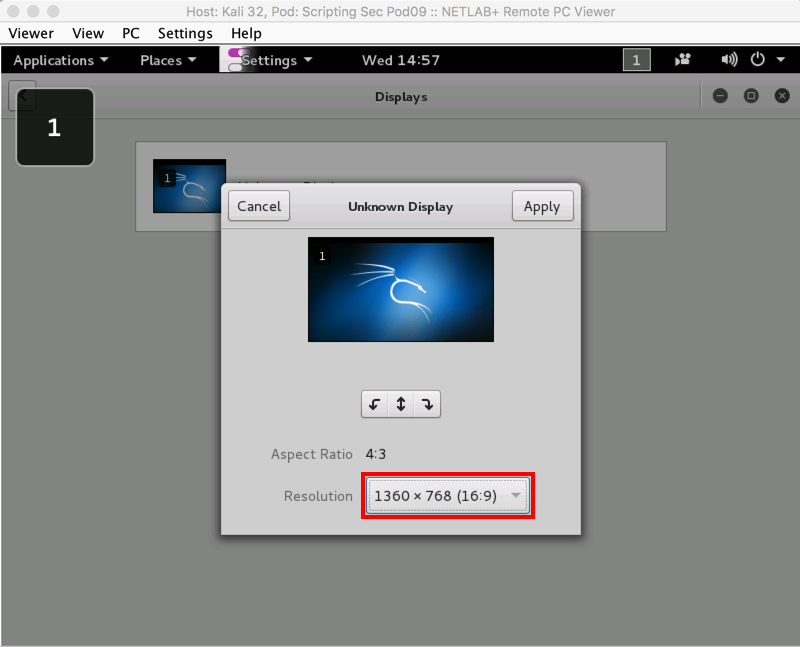Rotate display clockwise icon
Image resolution: width=800 pixels, height=647 pixels.
tap(428, 404)
